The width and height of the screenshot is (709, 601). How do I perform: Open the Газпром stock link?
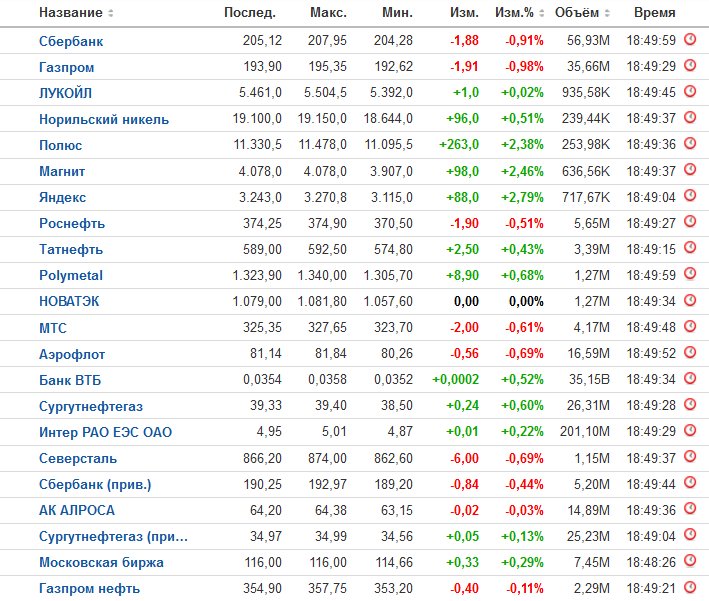[66, 67]
